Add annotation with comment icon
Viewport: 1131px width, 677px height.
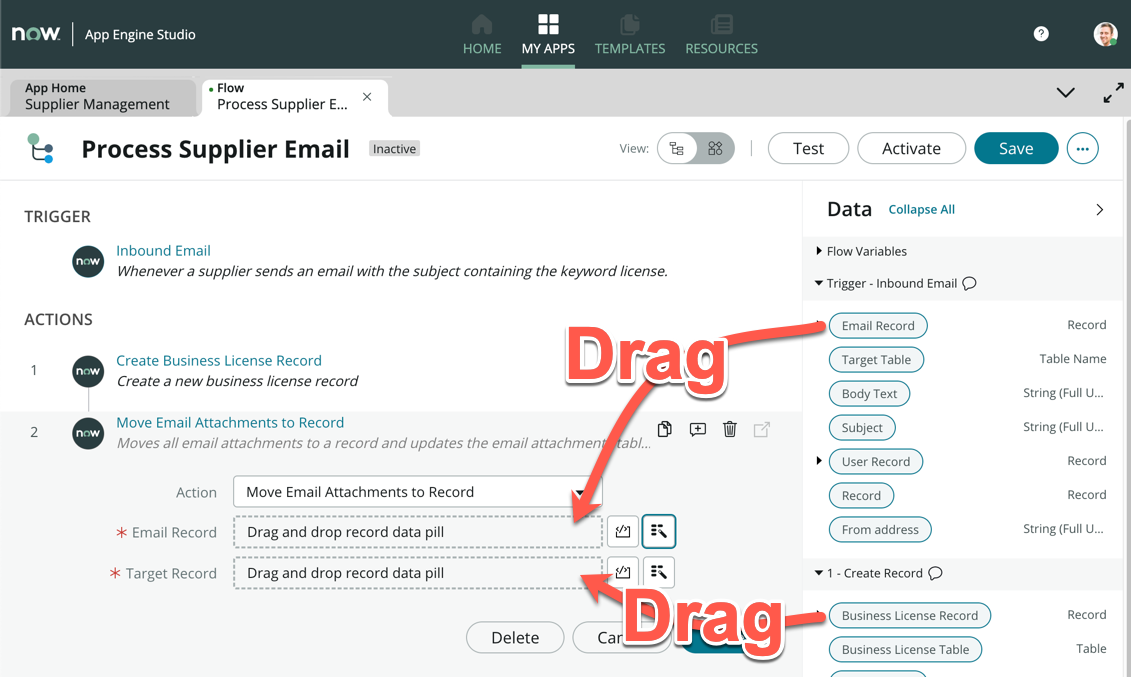pyautogui.click(x=698, y=429)
